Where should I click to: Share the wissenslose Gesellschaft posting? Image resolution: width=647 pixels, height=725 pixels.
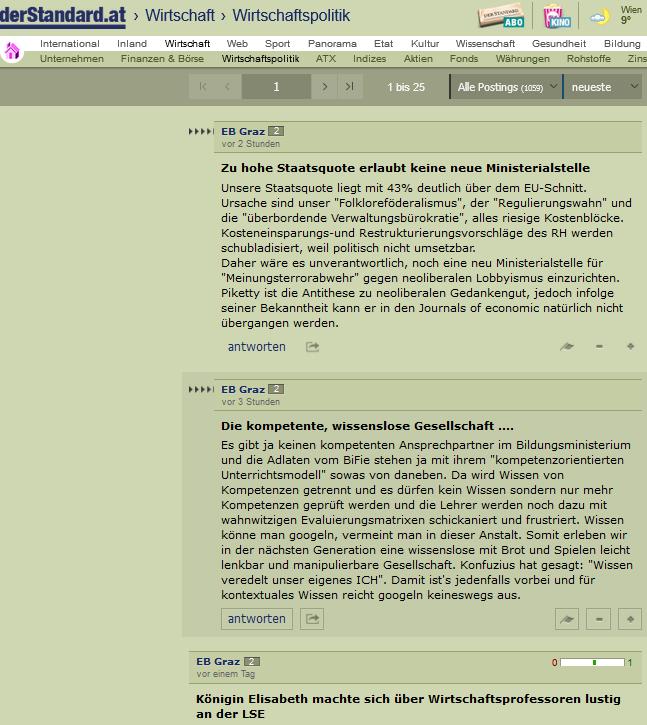(x=312, y=619)
